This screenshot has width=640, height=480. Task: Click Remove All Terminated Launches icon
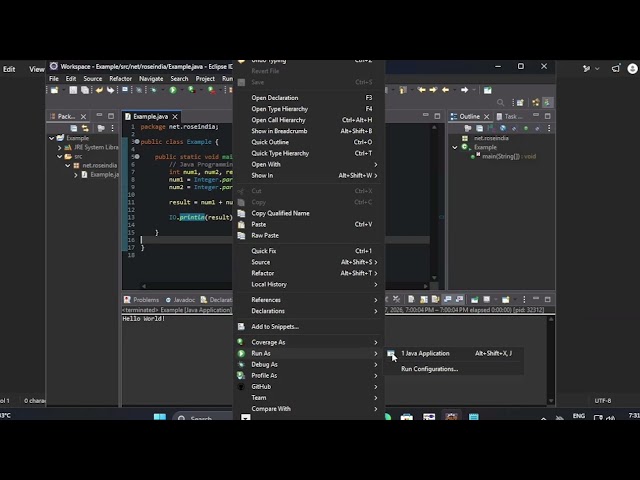click(396, 300)
